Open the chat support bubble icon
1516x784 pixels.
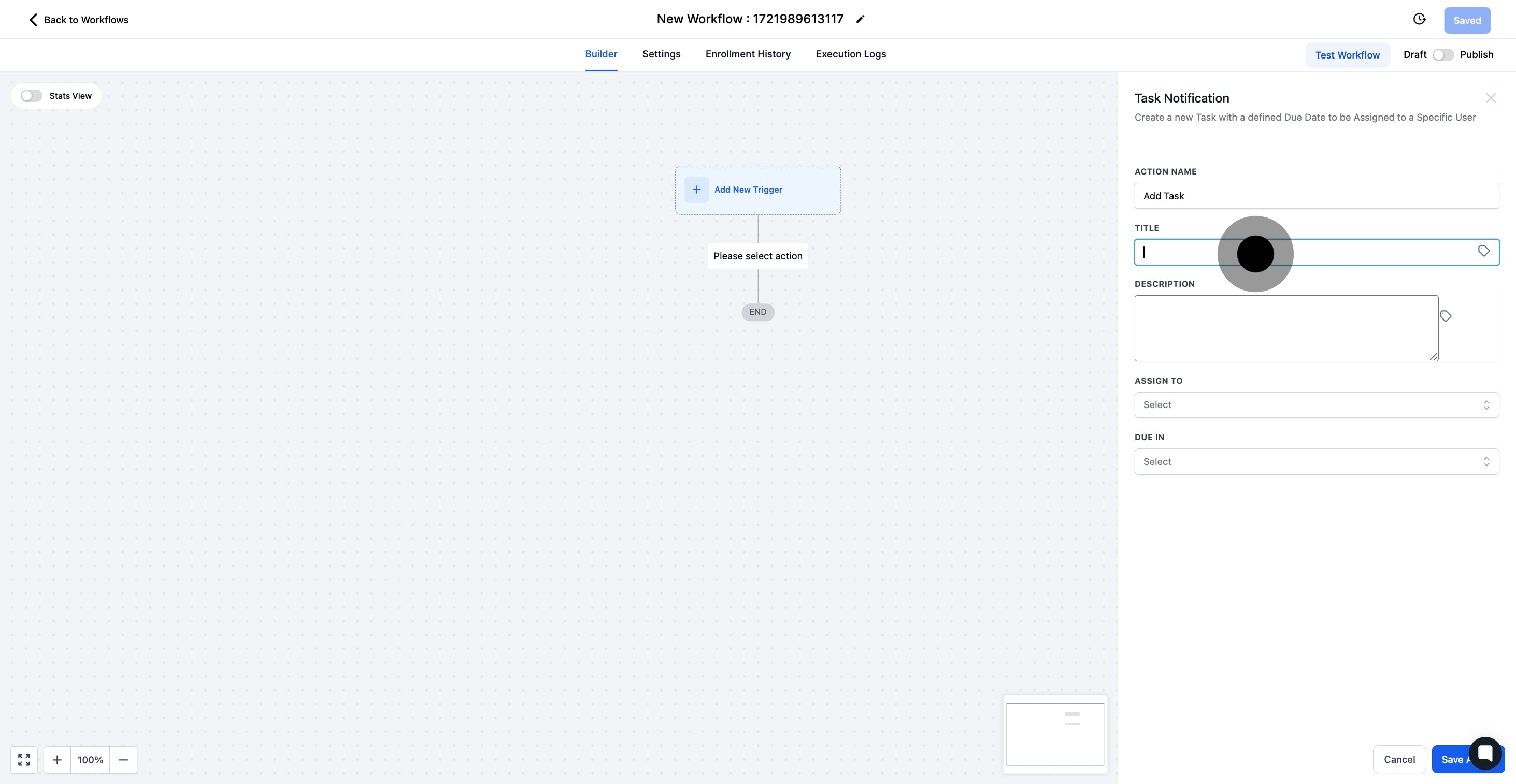click(1484, 753)
